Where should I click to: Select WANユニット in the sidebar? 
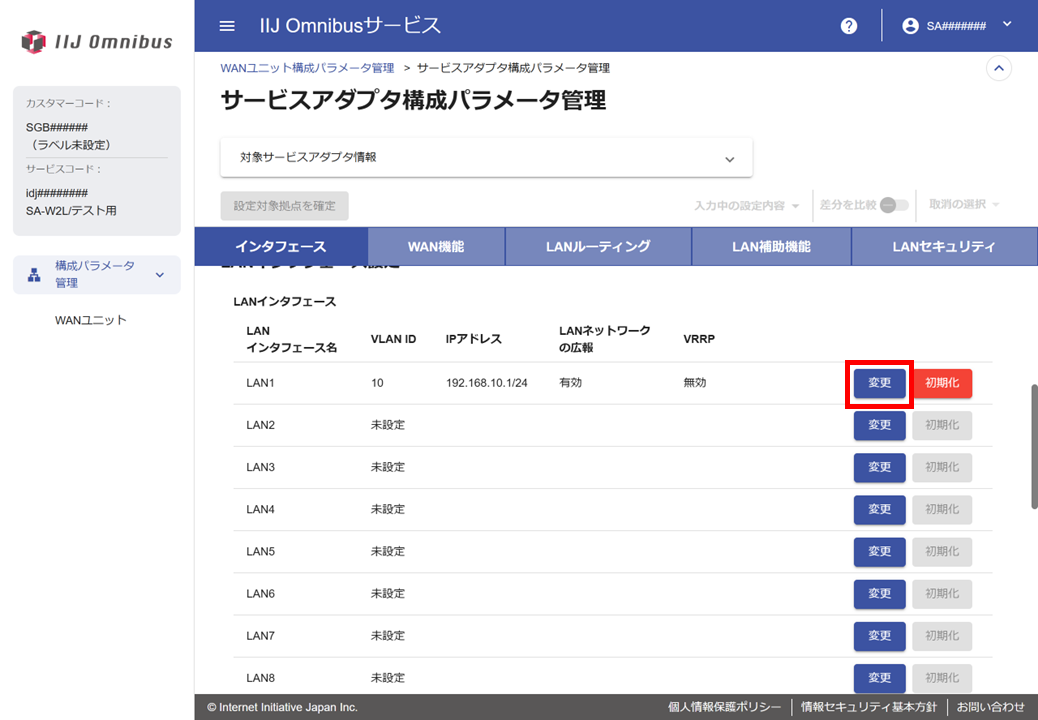click(x=91, y=320)
